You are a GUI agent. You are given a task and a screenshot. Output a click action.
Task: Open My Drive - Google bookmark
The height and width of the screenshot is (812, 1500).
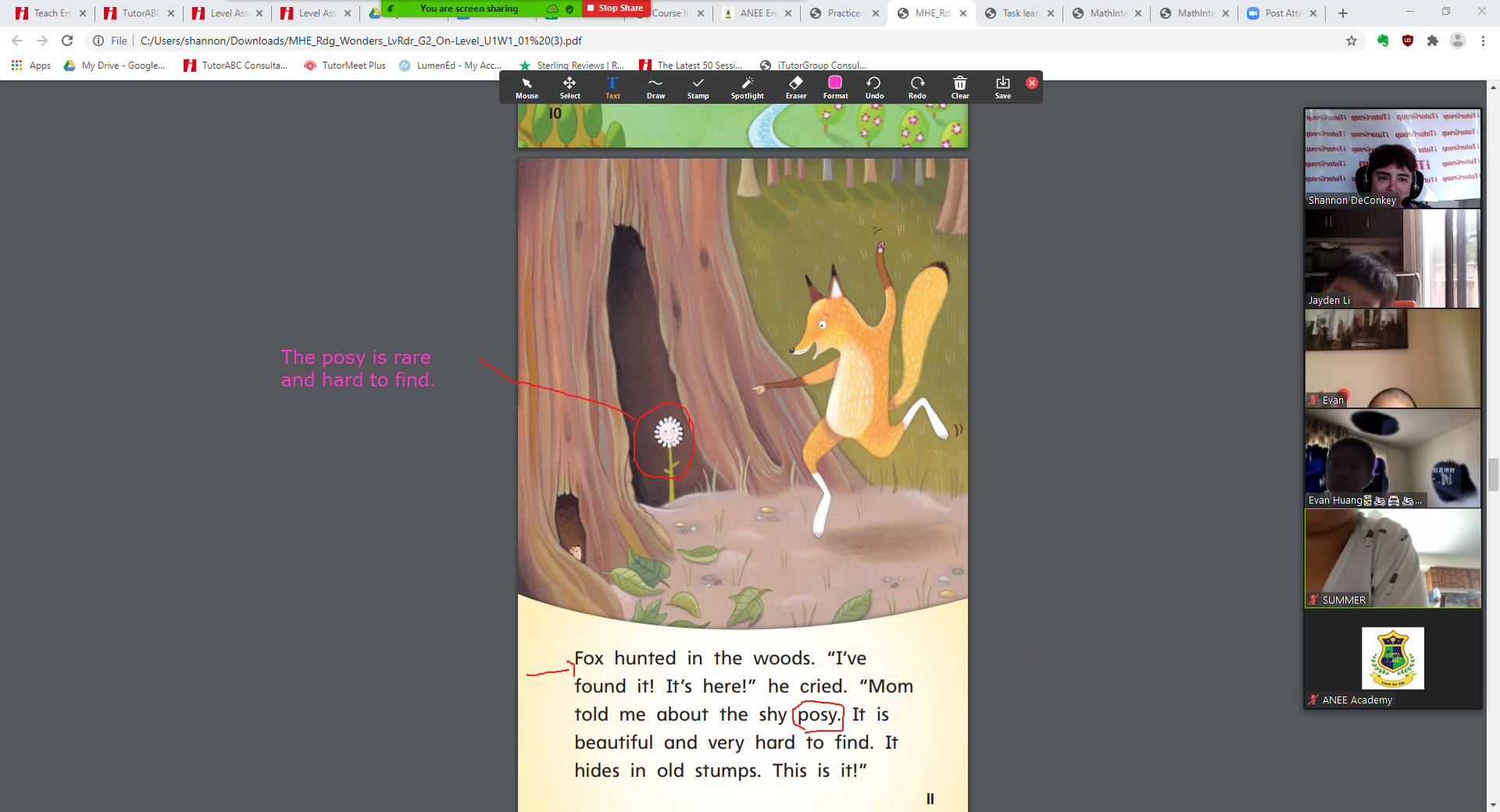point(115,66)
